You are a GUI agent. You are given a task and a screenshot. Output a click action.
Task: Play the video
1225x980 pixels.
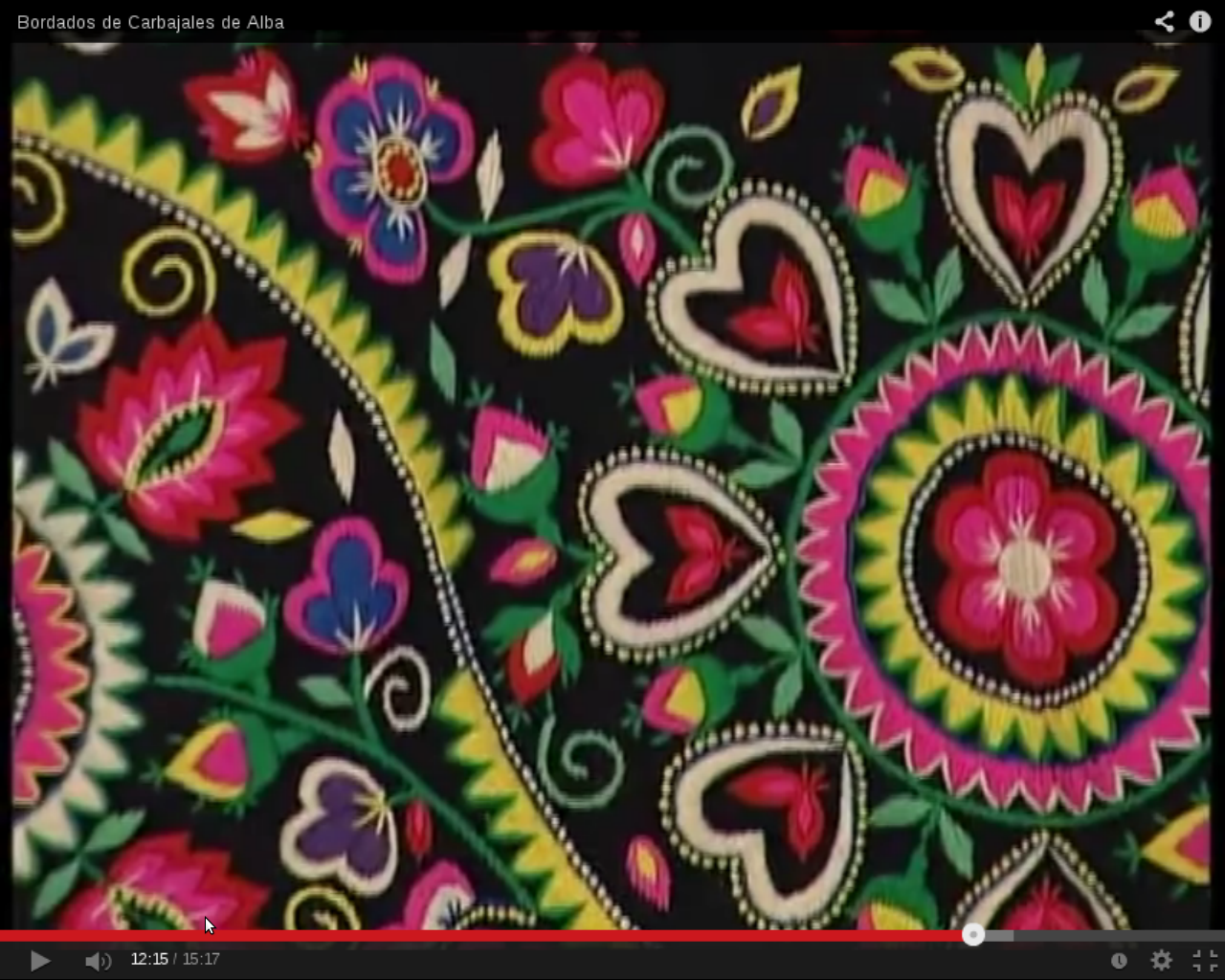pos(39,960)
